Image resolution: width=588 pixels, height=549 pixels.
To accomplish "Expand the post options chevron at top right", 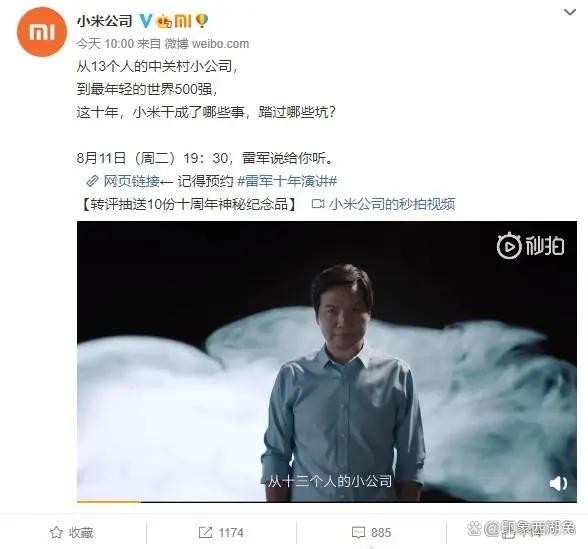I will point(570,12).
